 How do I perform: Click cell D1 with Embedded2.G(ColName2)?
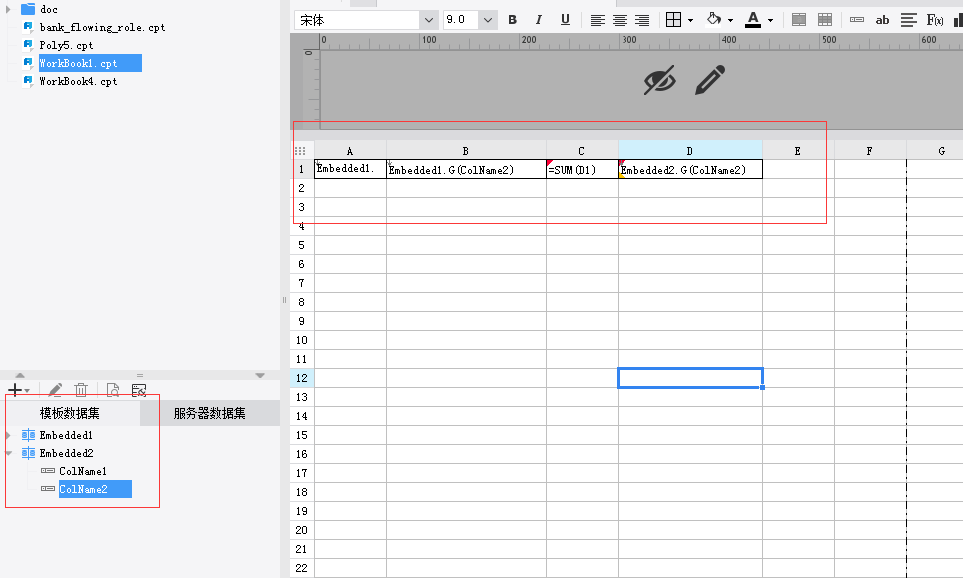[x=690, y=170]
